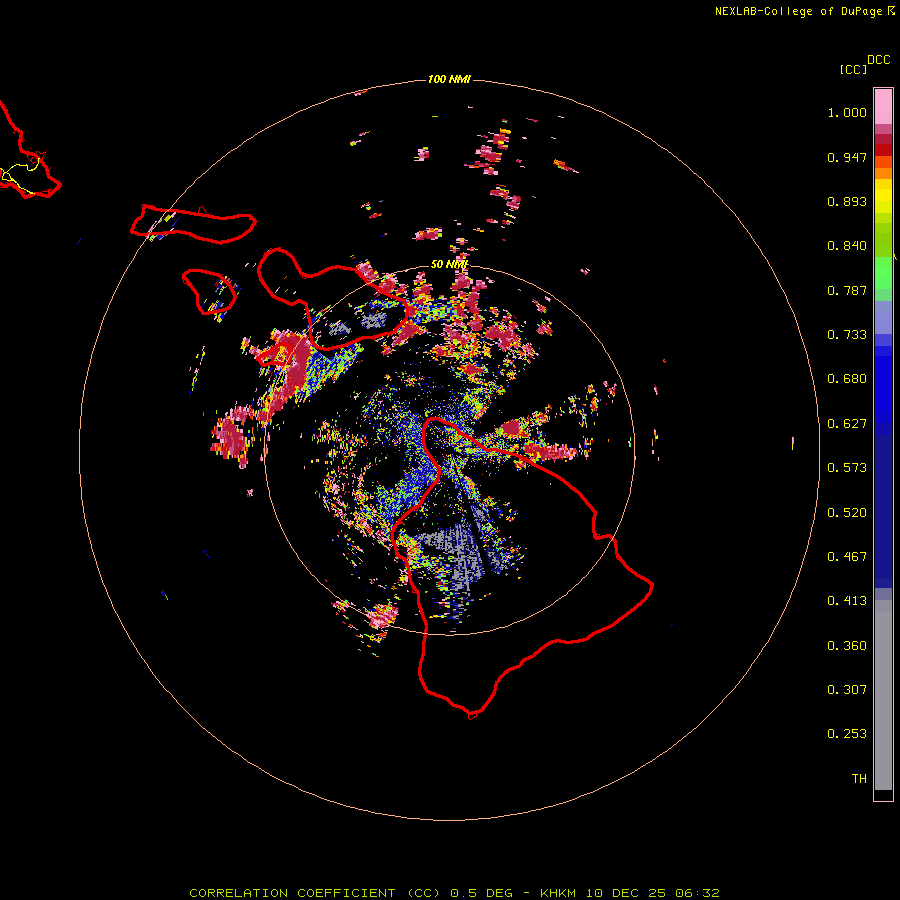Click the DCC label above color bar

[x=879, y=60]
